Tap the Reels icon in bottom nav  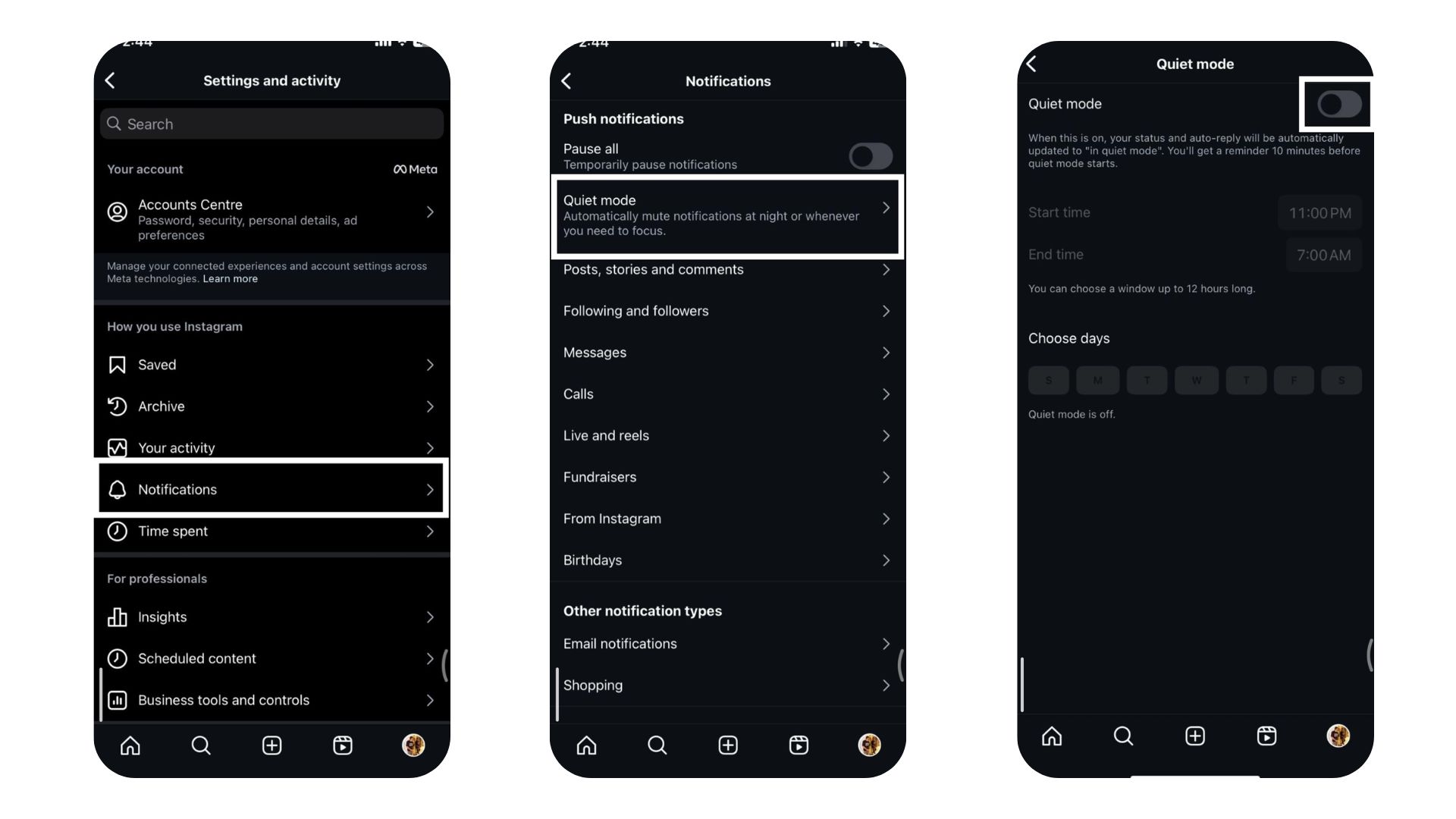coord(343,744)
